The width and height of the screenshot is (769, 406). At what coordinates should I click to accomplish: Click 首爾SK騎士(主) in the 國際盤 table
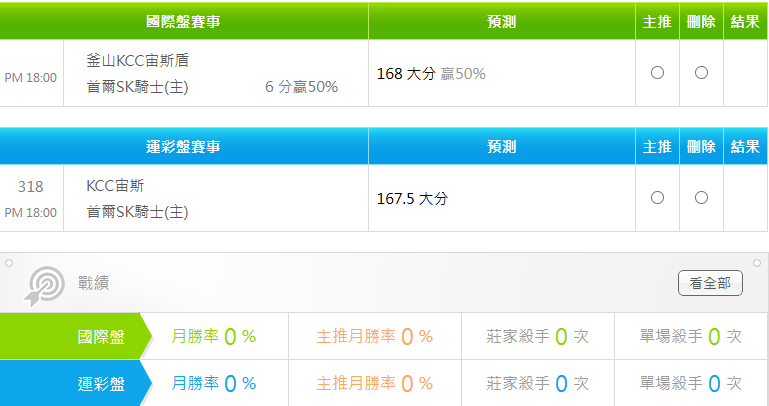coord(138,87)
